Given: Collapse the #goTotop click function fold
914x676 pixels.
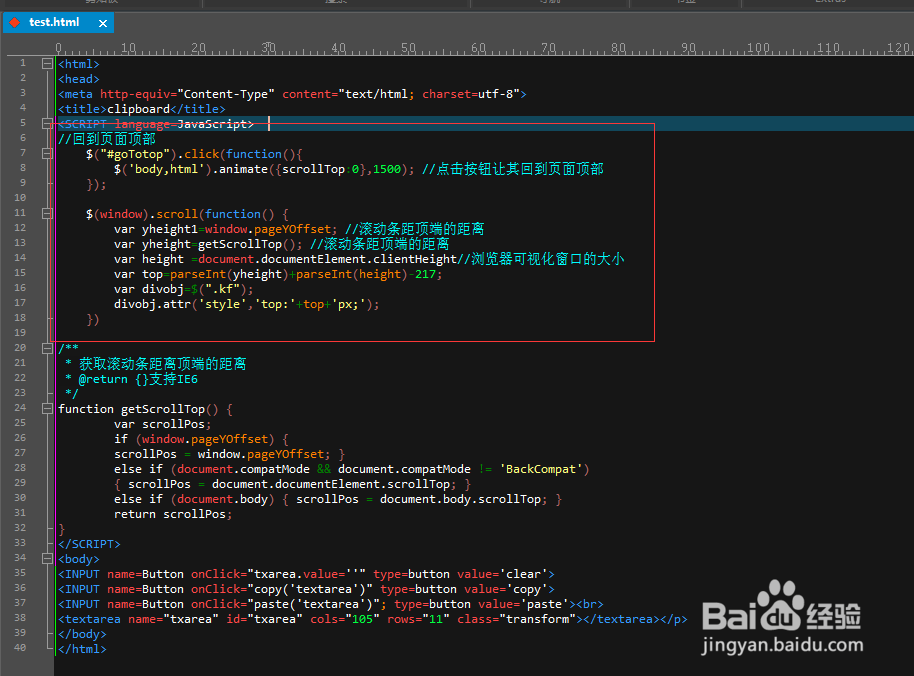Looking at the screenshot, I should (47, 154).
